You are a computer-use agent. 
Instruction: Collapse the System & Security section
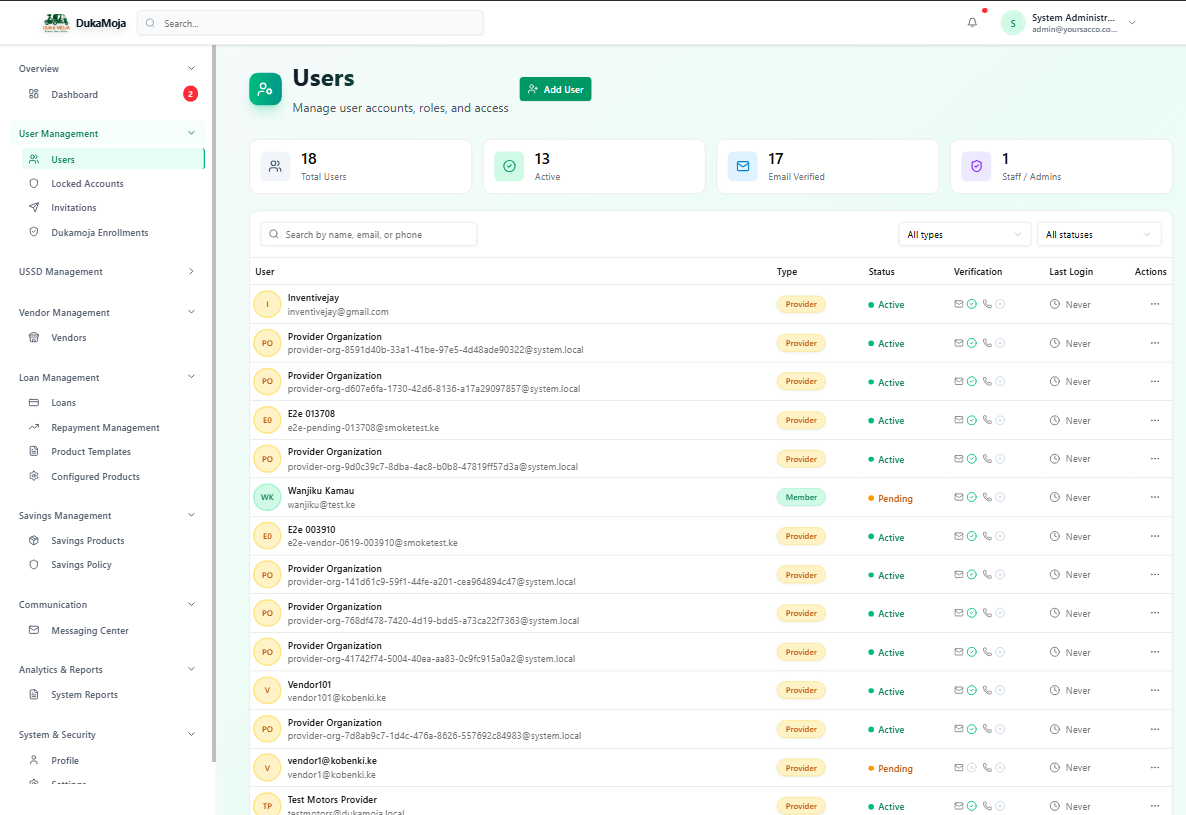191,734
